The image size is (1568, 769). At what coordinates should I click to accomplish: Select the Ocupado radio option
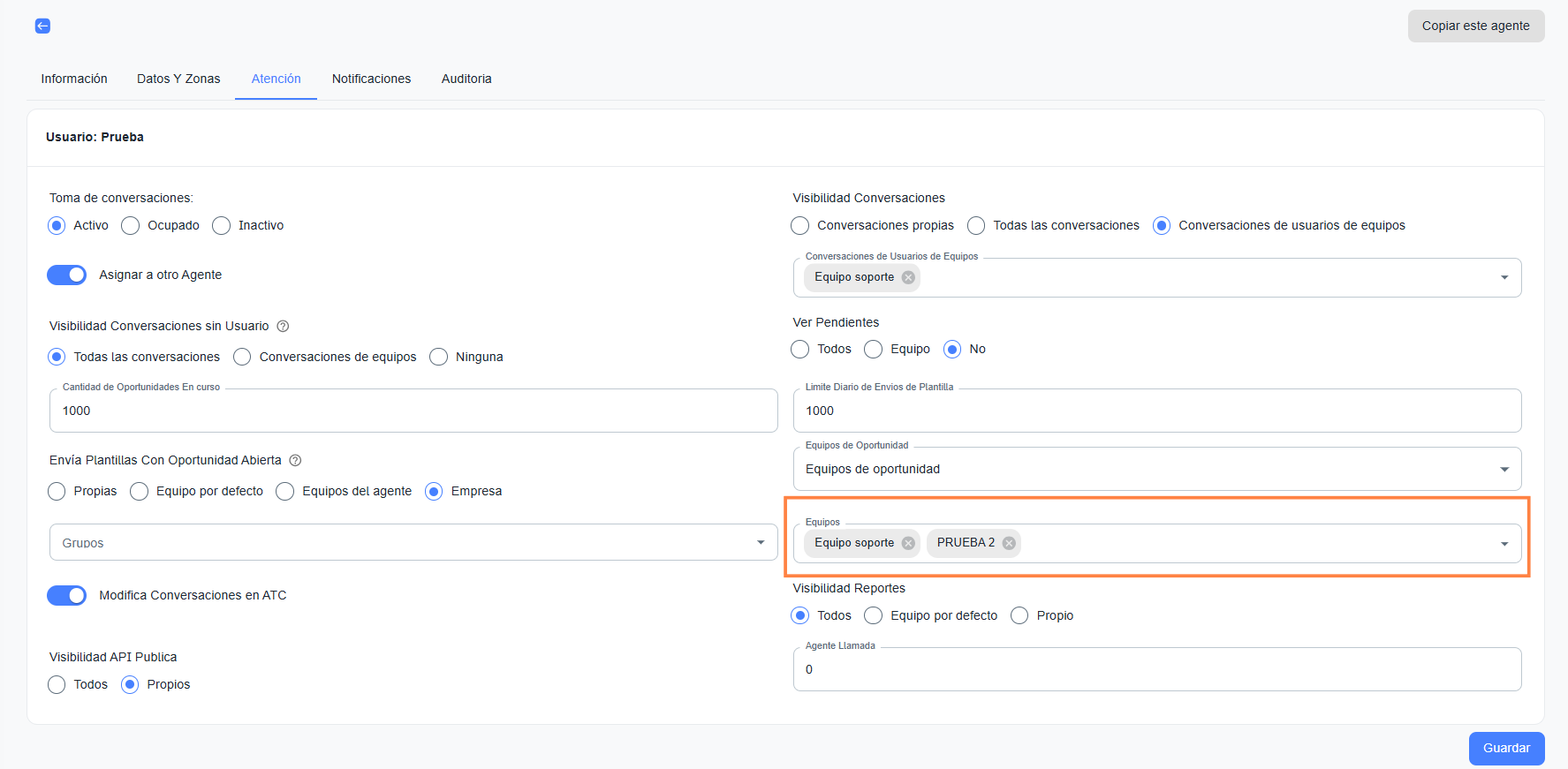pos(131,226)
